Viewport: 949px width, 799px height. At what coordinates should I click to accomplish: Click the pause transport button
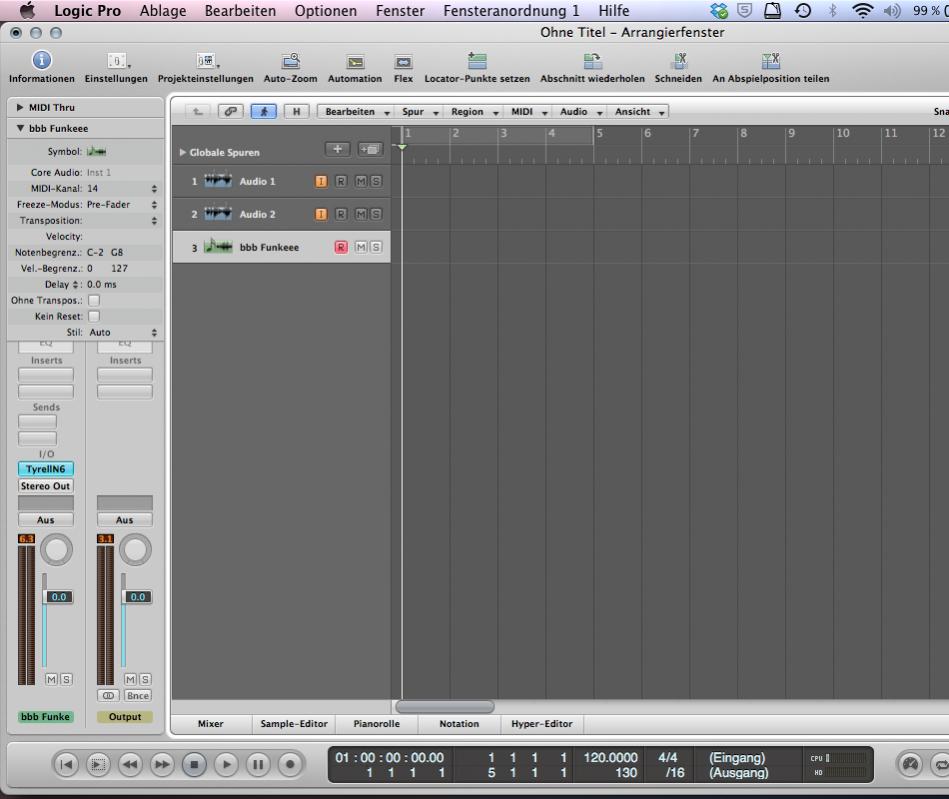pos(258,764)
